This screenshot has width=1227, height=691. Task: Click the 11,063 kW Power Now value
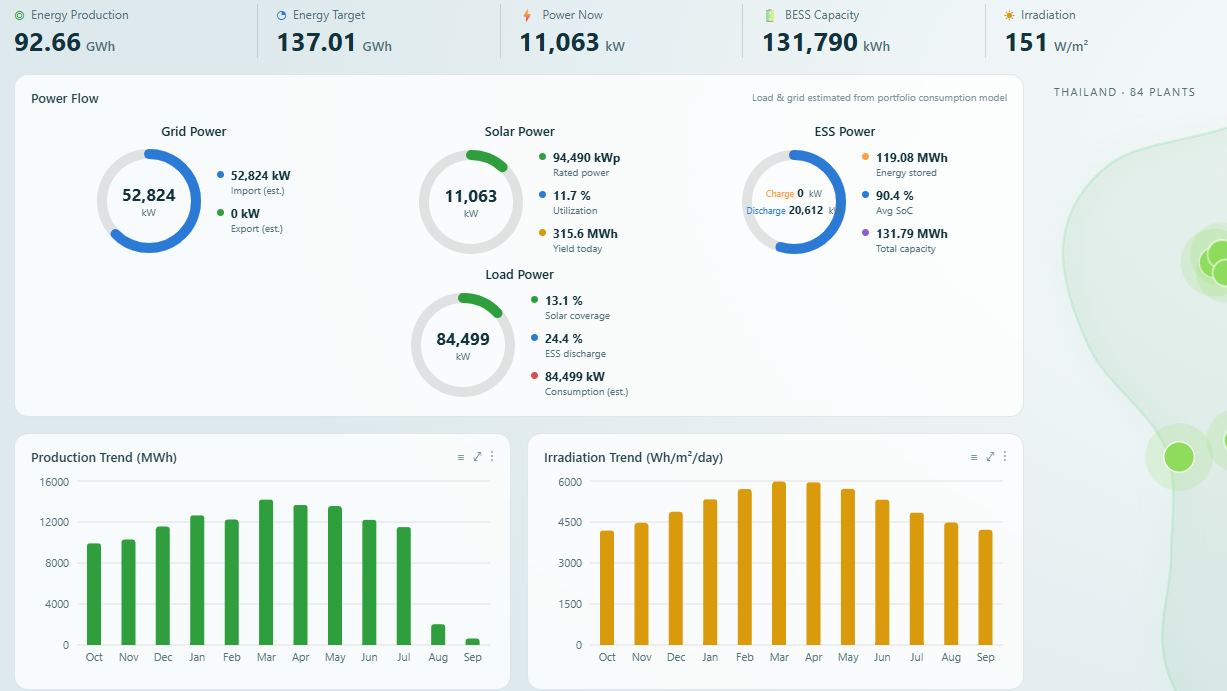pyautogui.click(x=572, y=43)
